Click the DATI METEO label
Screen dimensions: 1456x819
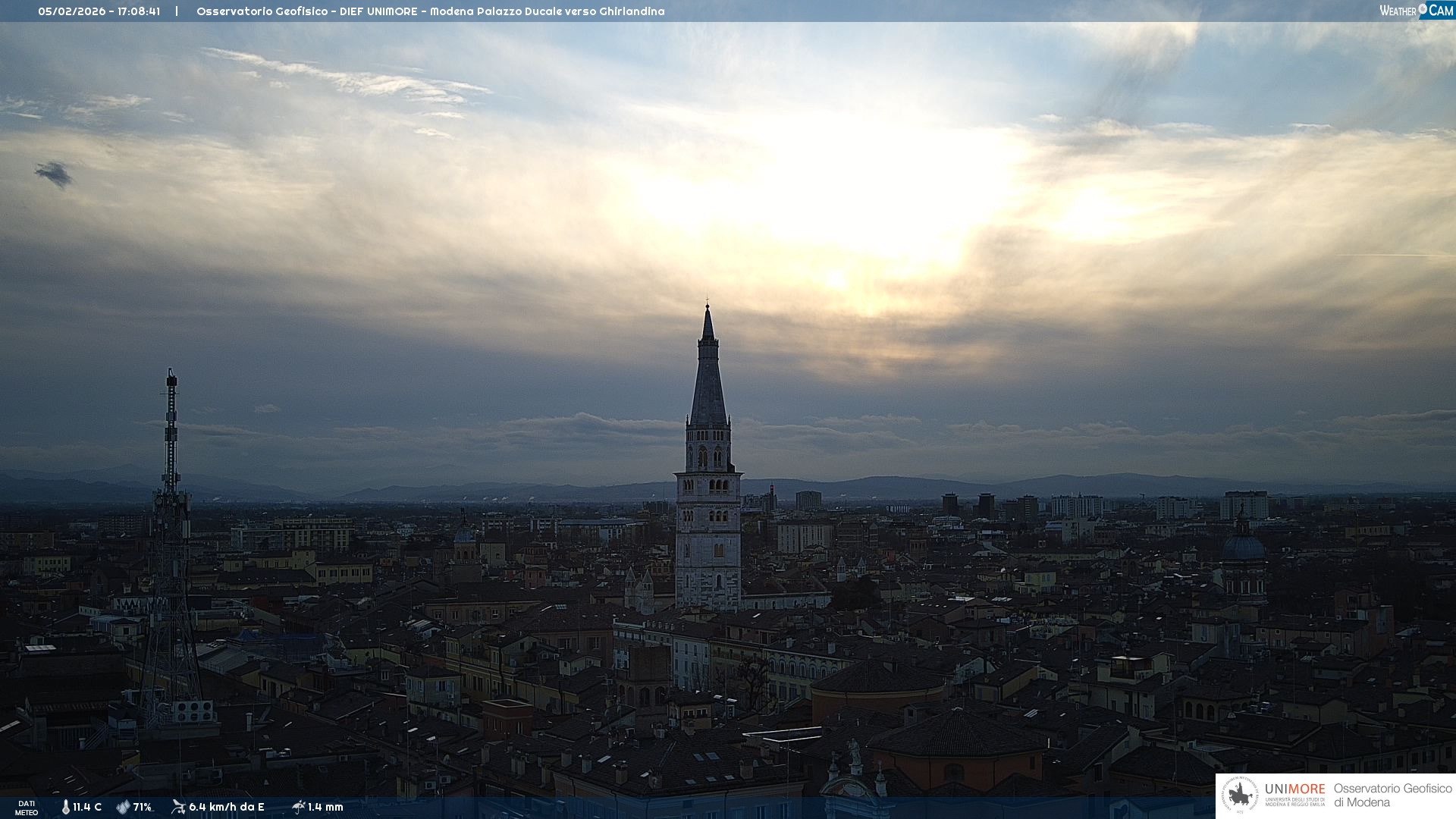(27, 808)
